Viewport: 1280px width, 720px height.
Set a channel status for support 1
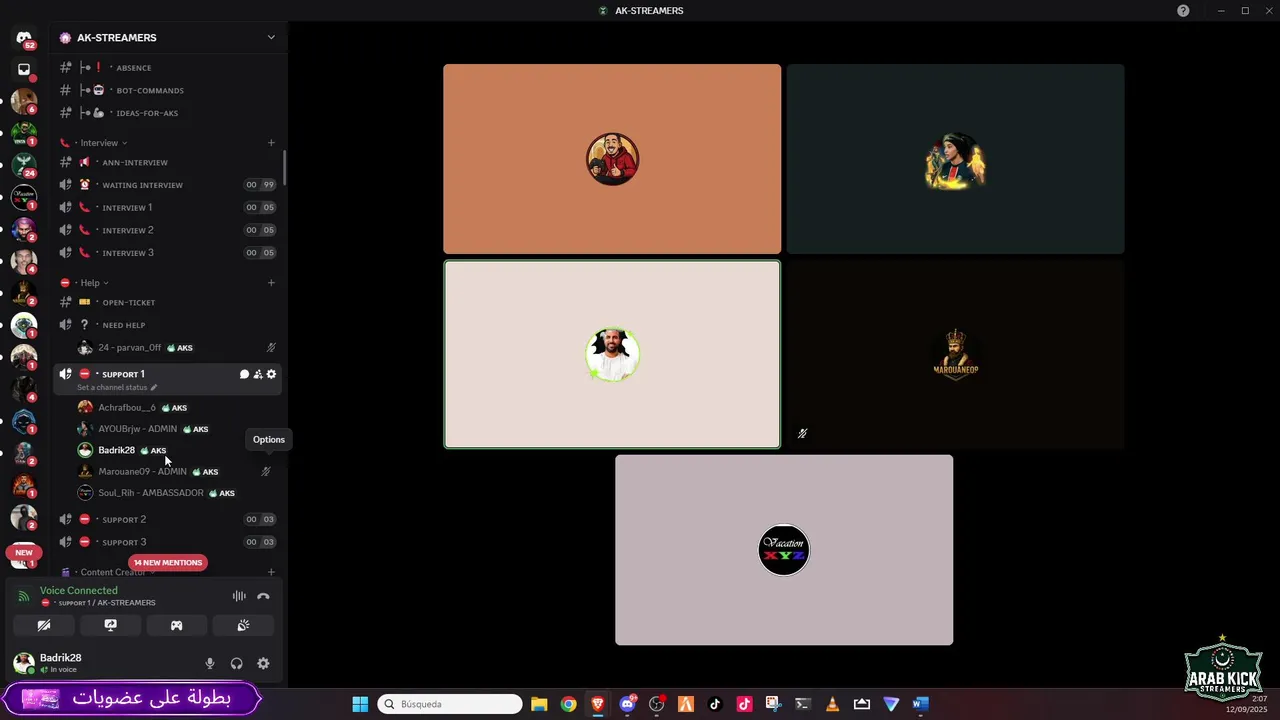coord(117,387)
